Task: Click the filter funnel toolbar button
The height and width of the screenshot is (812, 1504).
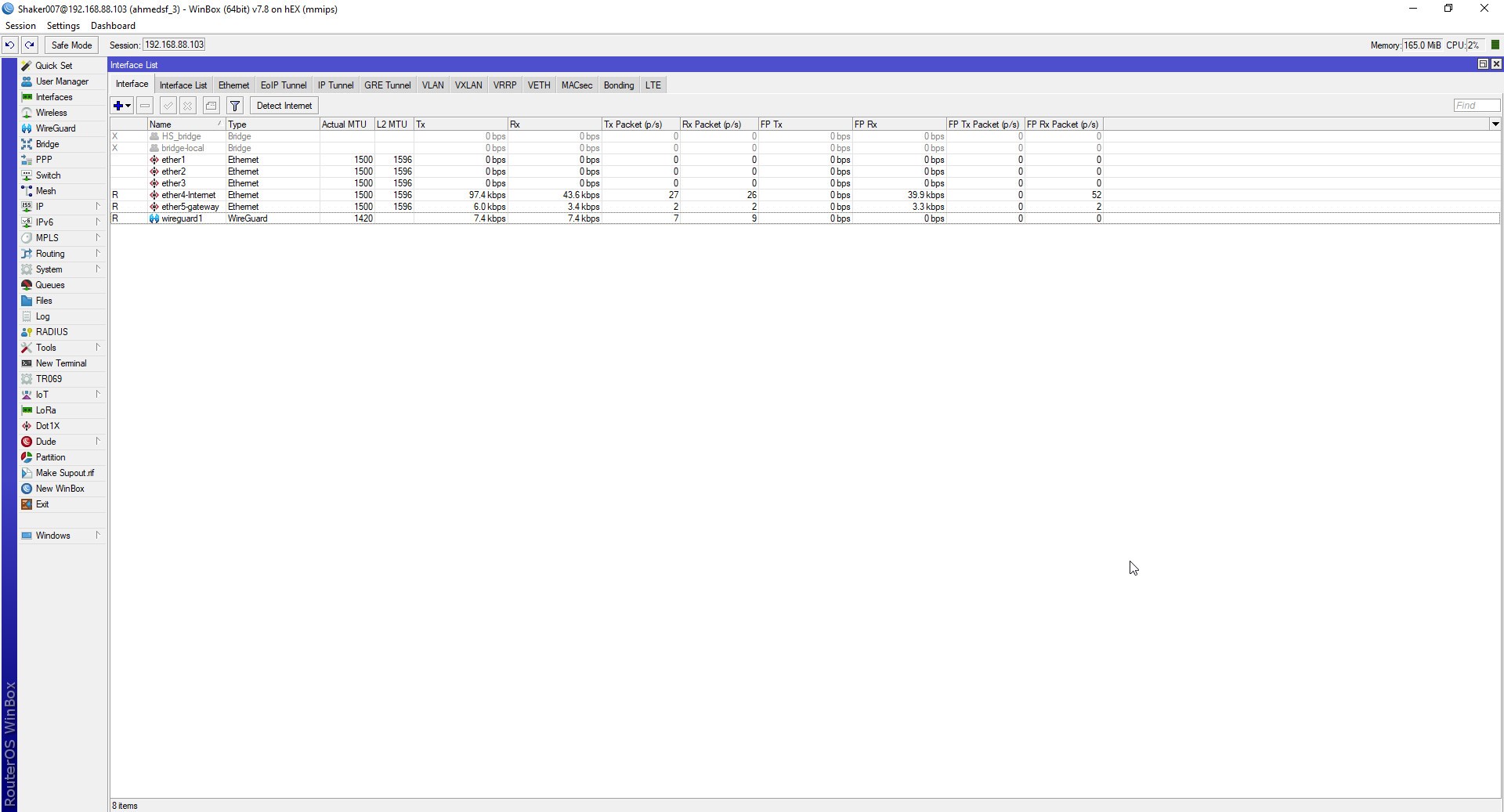Action: 235,106
